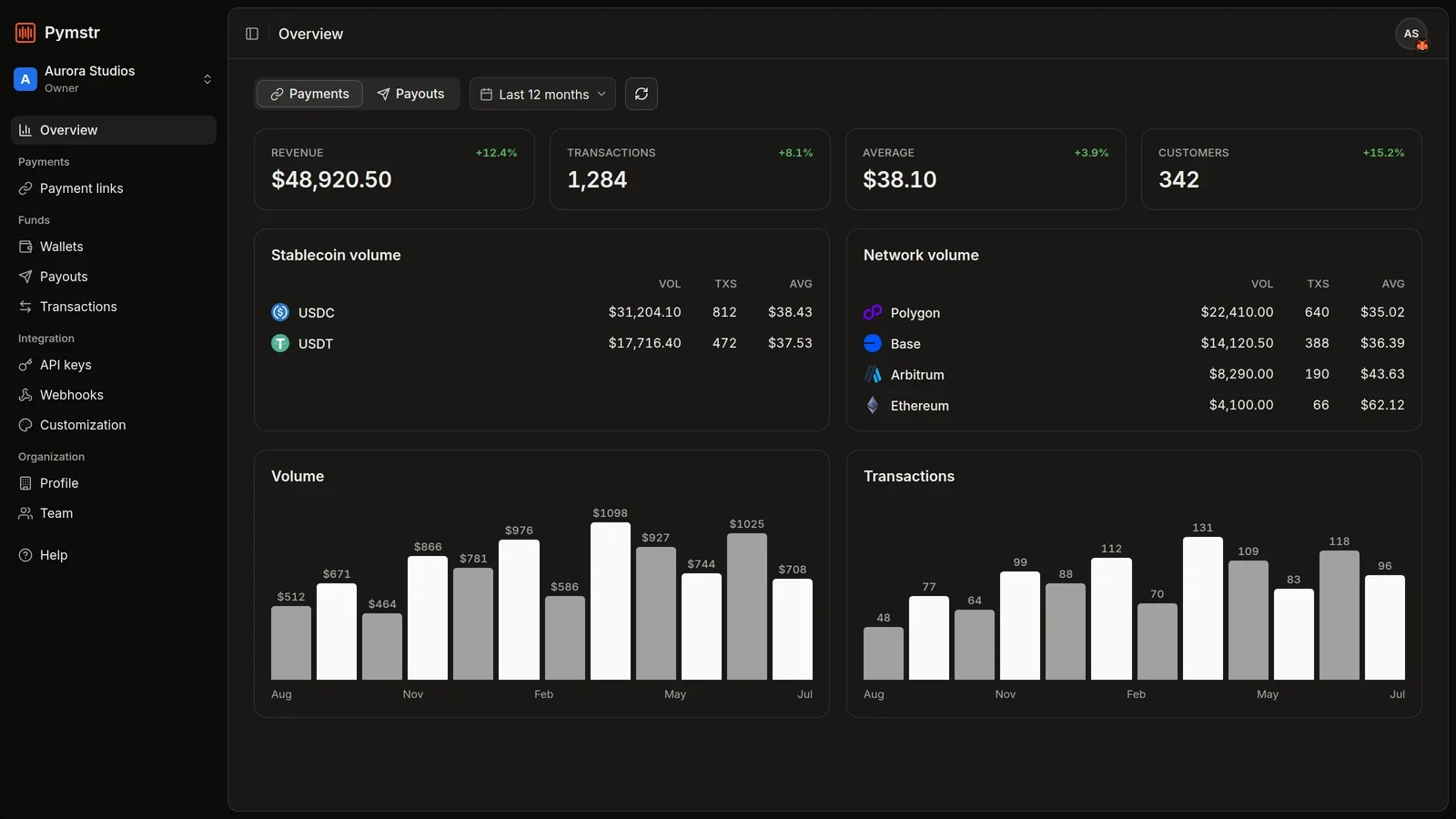
Task: Click the USDC coin icon
Action: [x=280, y=312]
